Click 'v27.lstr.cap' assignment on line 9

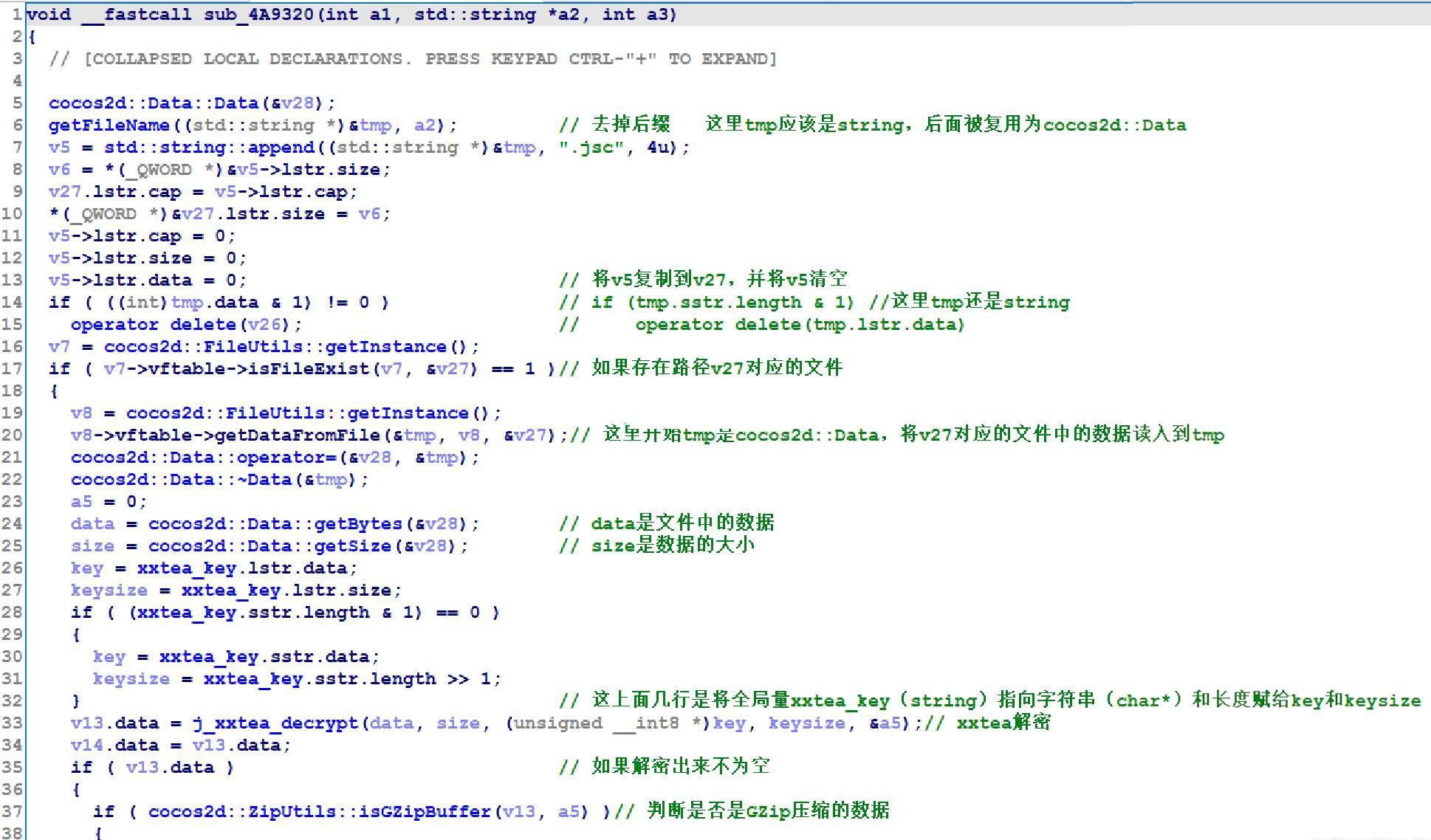click(x=114, y=192)
